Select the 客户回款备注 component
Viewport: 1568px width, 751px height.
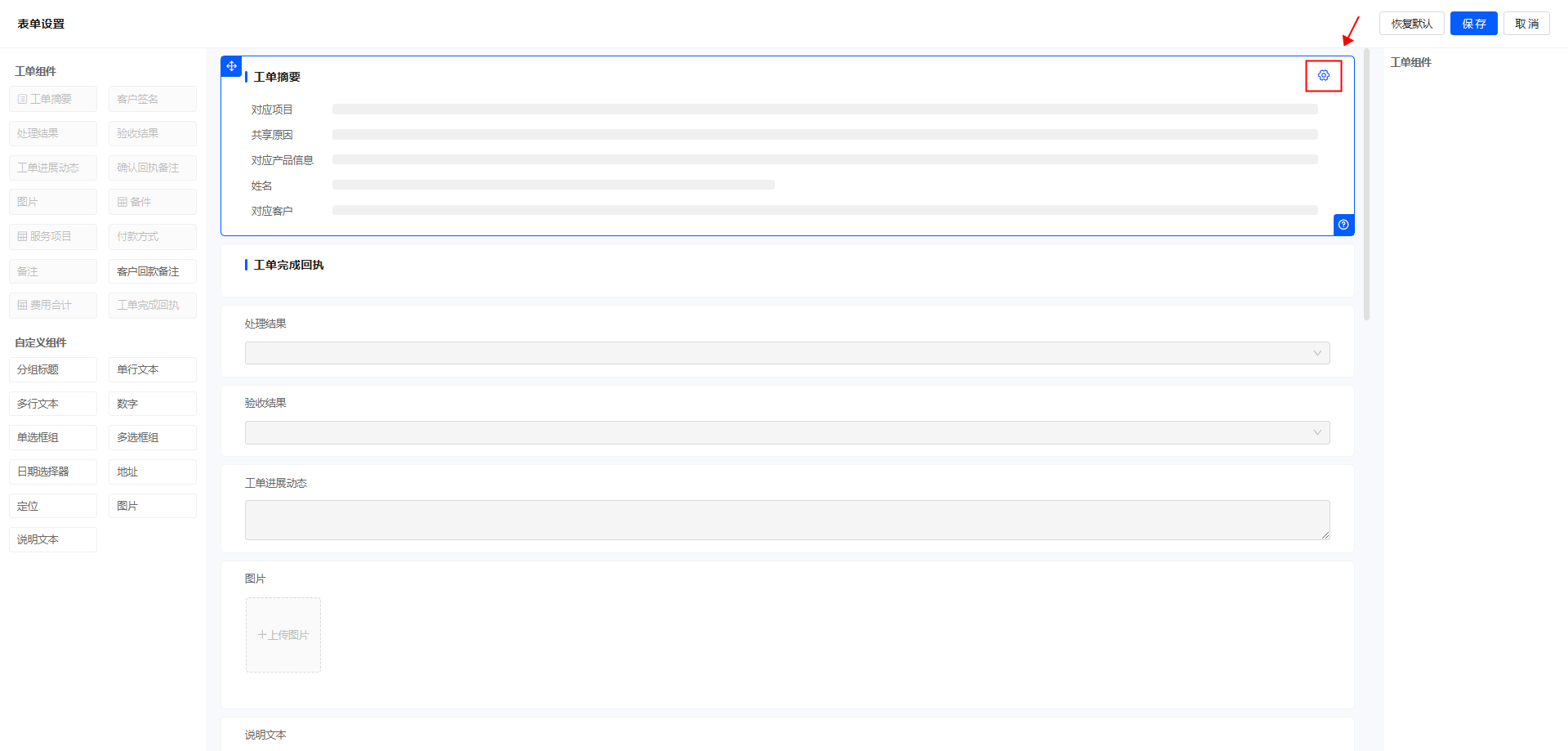(x=153, y=271)
